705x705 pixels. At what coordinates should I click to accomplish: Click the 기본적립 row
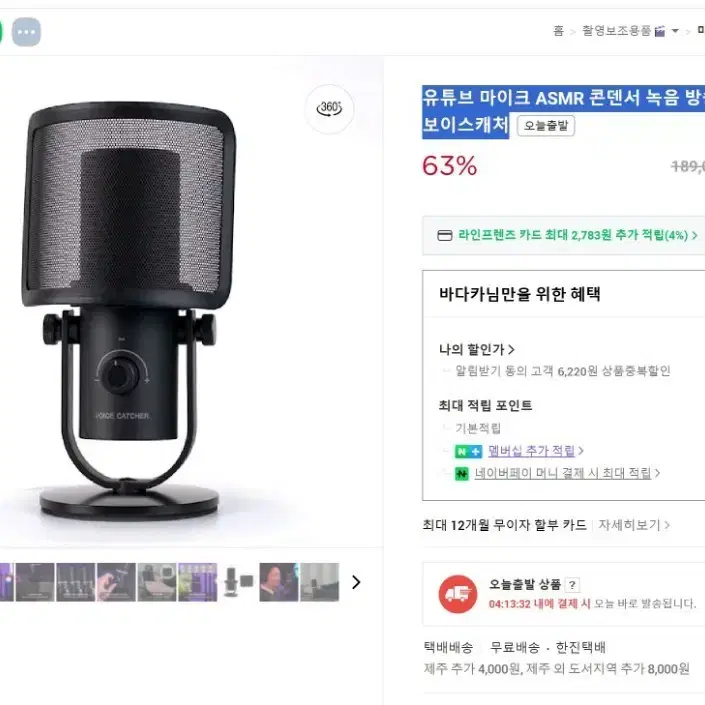(x=477, y=428)
